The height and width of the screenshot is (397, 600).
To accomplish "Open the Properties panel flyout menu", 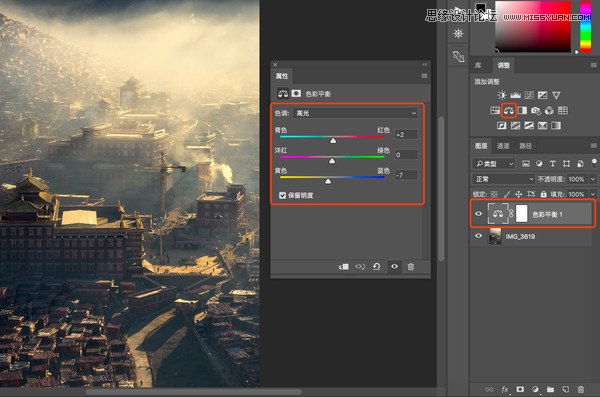I will 424,76.
